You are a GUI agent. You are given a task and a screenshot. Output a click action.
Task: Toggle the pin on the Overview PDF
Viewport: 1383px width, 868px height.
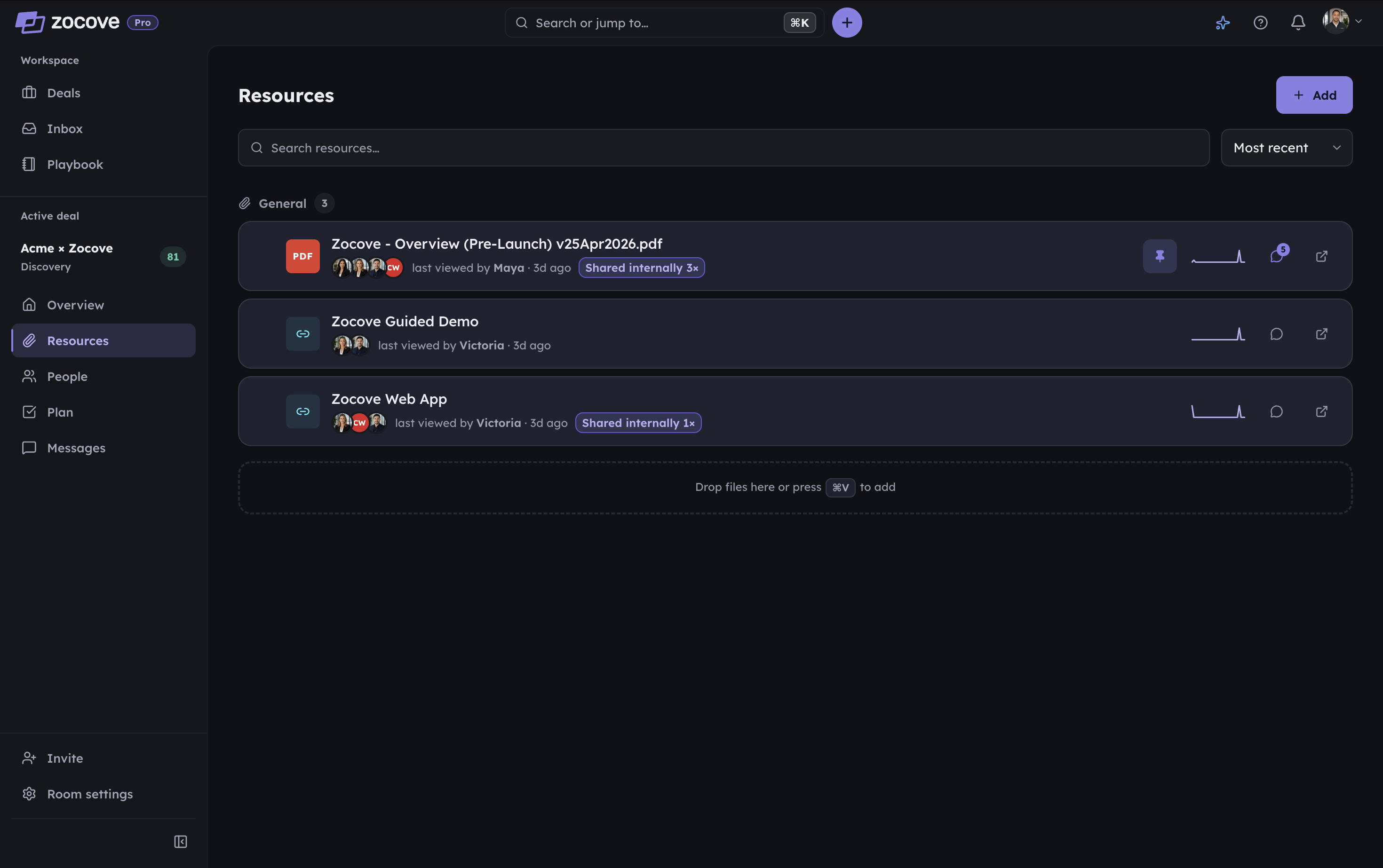tap(1160, 256)
